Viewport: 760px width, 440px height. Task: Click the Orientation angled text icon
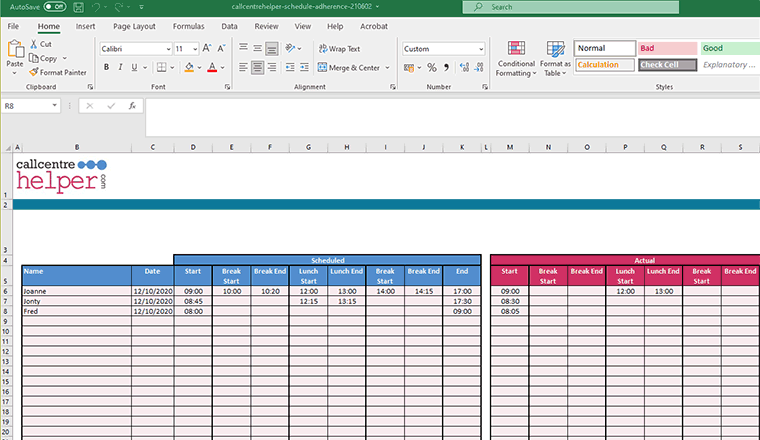point(291,48)
